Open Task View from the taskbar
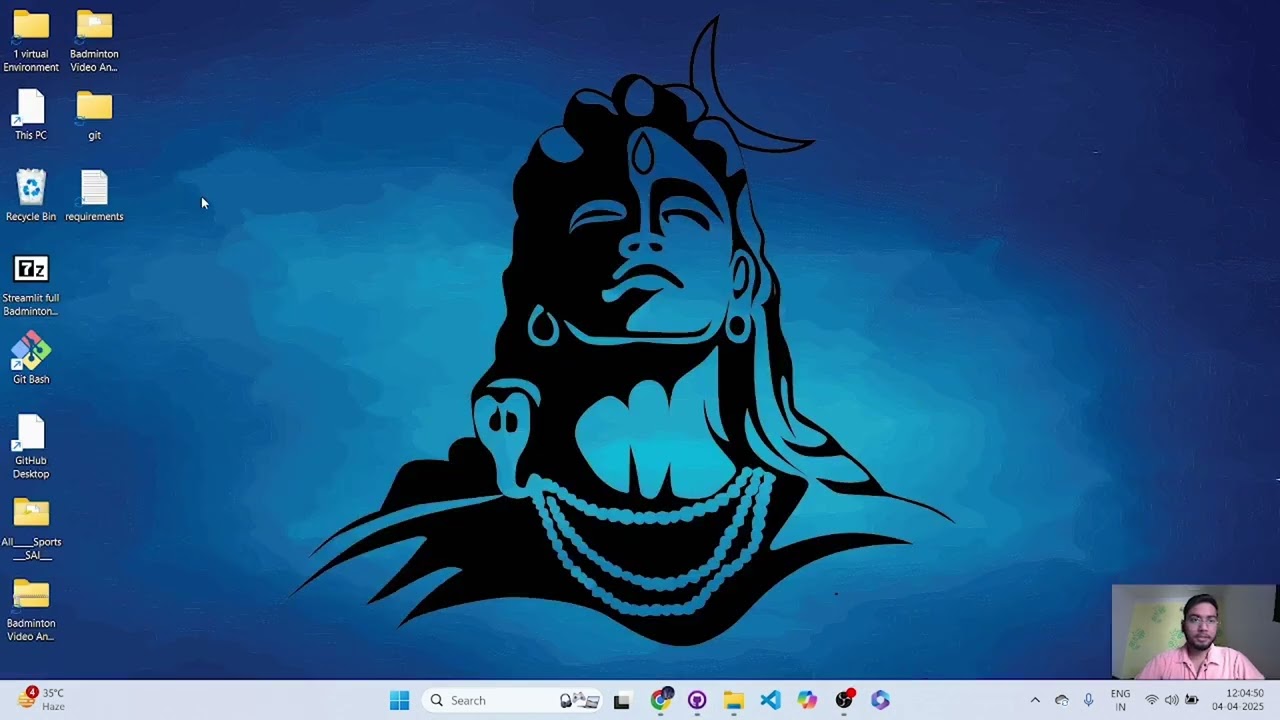The image size is (1280, 720). tap(622, 700)
